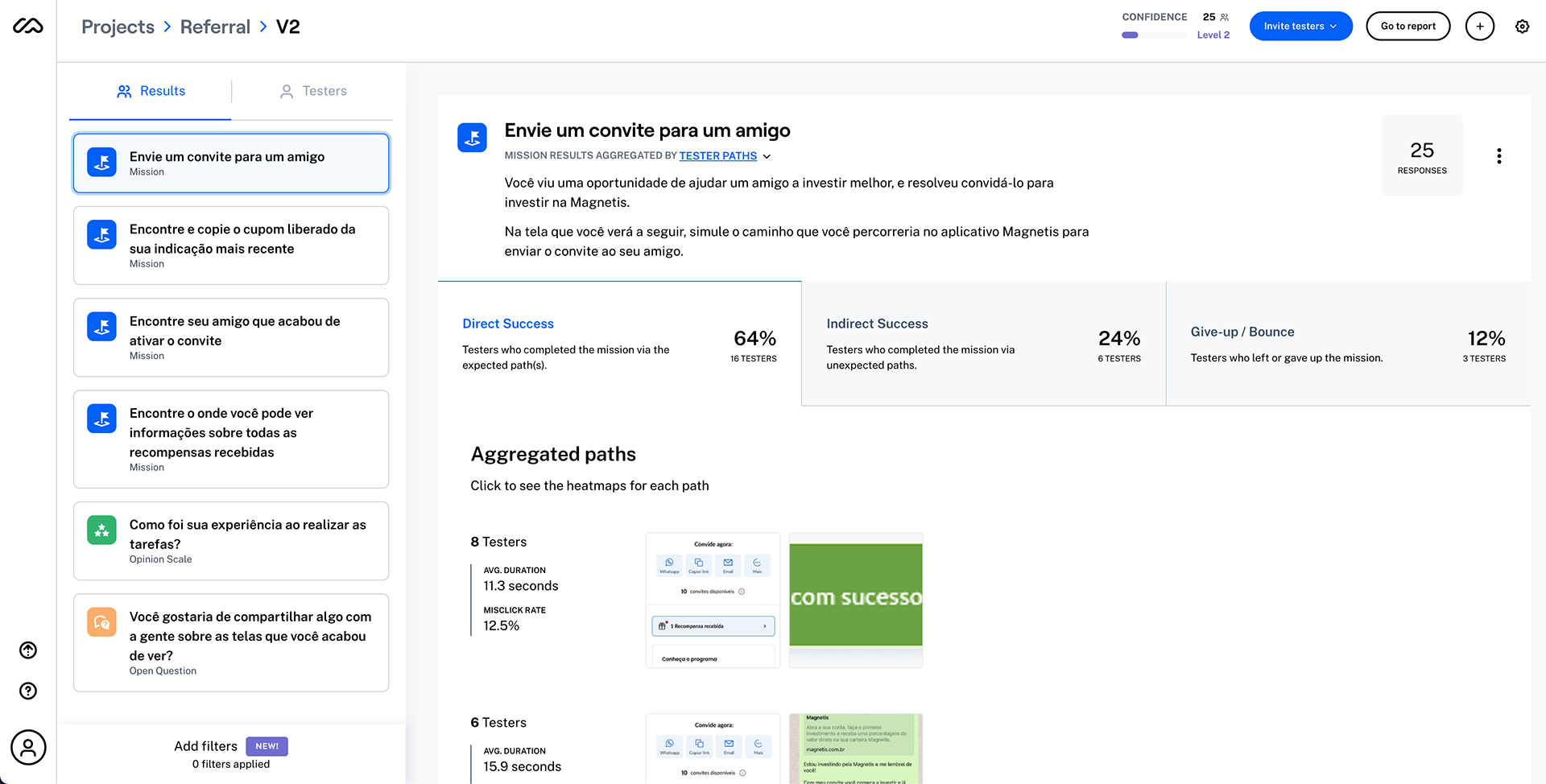The width and height of the screenshot is (1546, 784).
Task: Click Add filters
Action: point(205,746)
